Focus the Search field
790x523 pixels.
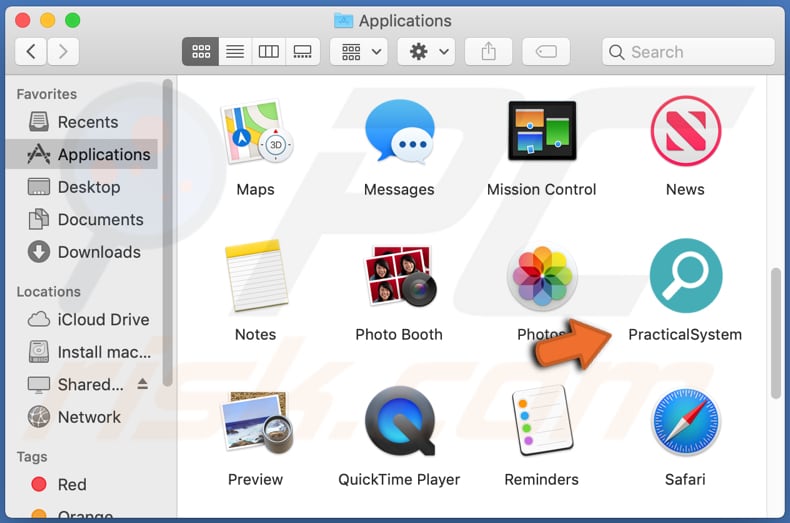pyautogui.click(x=688, y=51)
